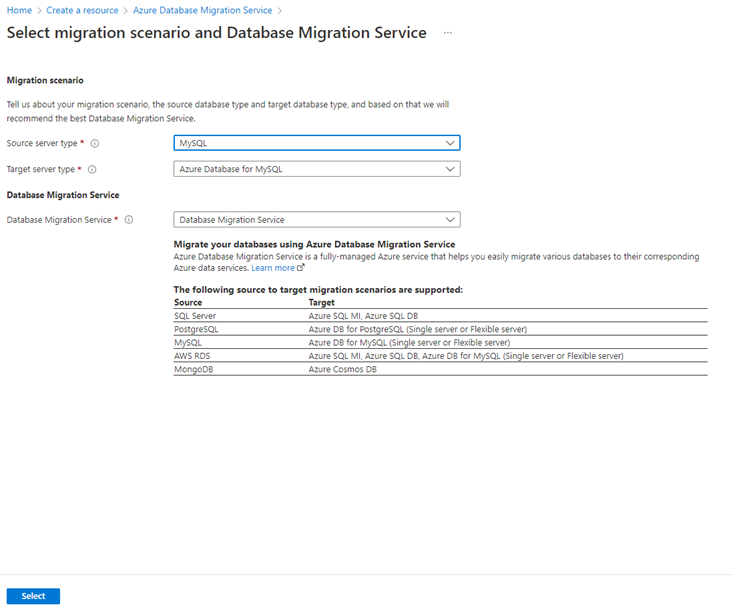Open the ellipsis menu beside page title
733x609 pixels.
448,33
